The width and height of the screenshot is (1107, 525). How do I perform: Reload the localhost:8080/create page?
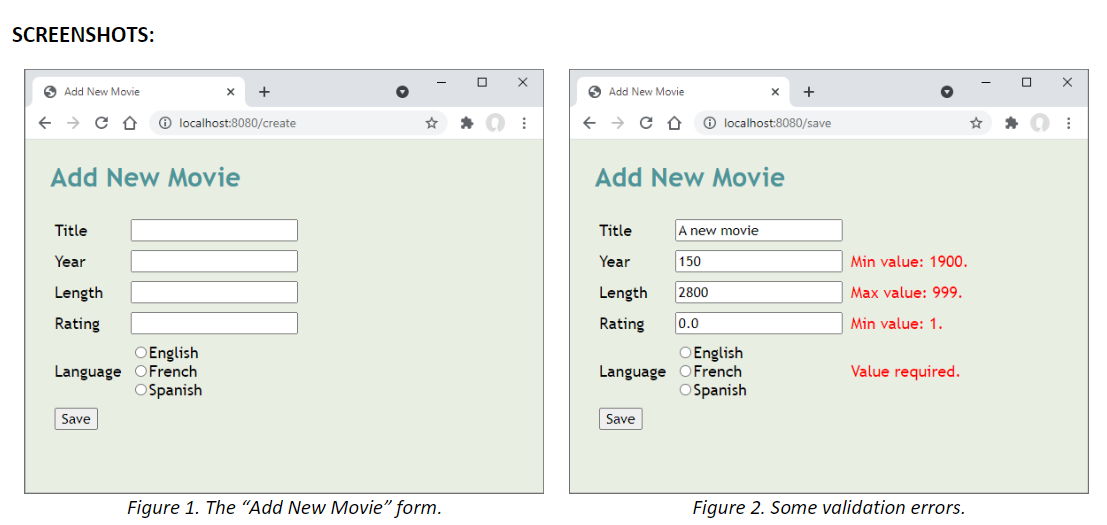101,123
